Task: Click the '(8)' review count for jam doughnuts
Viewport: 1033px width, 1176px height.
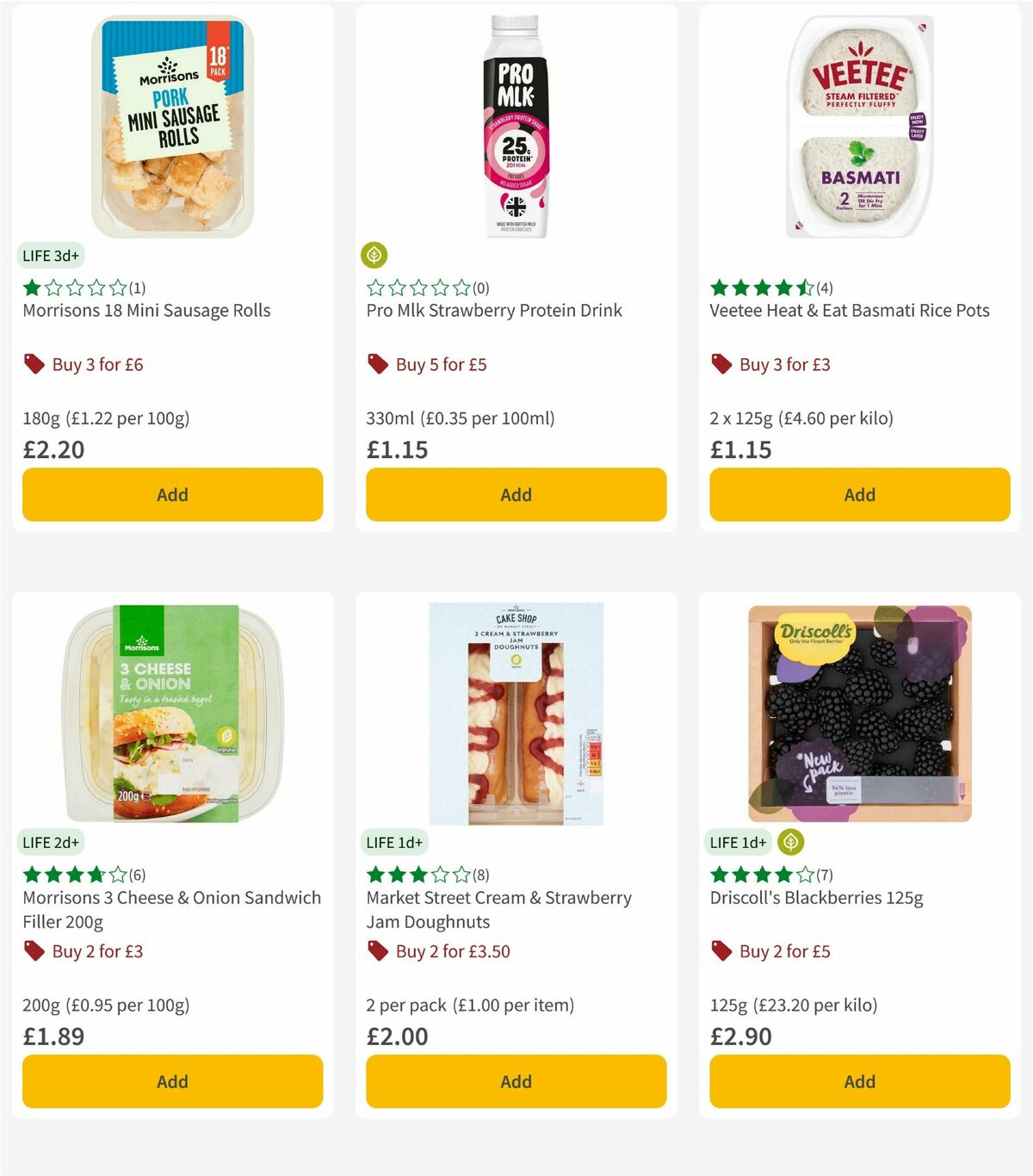Action: [x=479, y=874]
